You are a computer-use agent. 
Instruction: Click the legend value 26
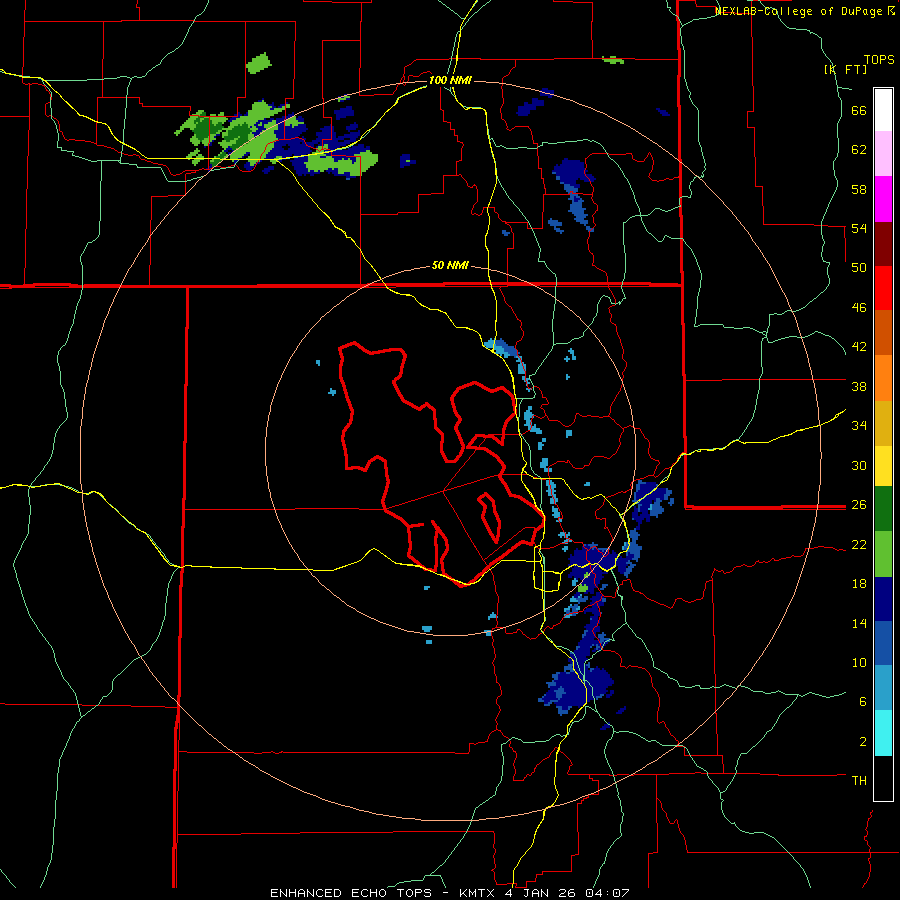coord(859,505)
